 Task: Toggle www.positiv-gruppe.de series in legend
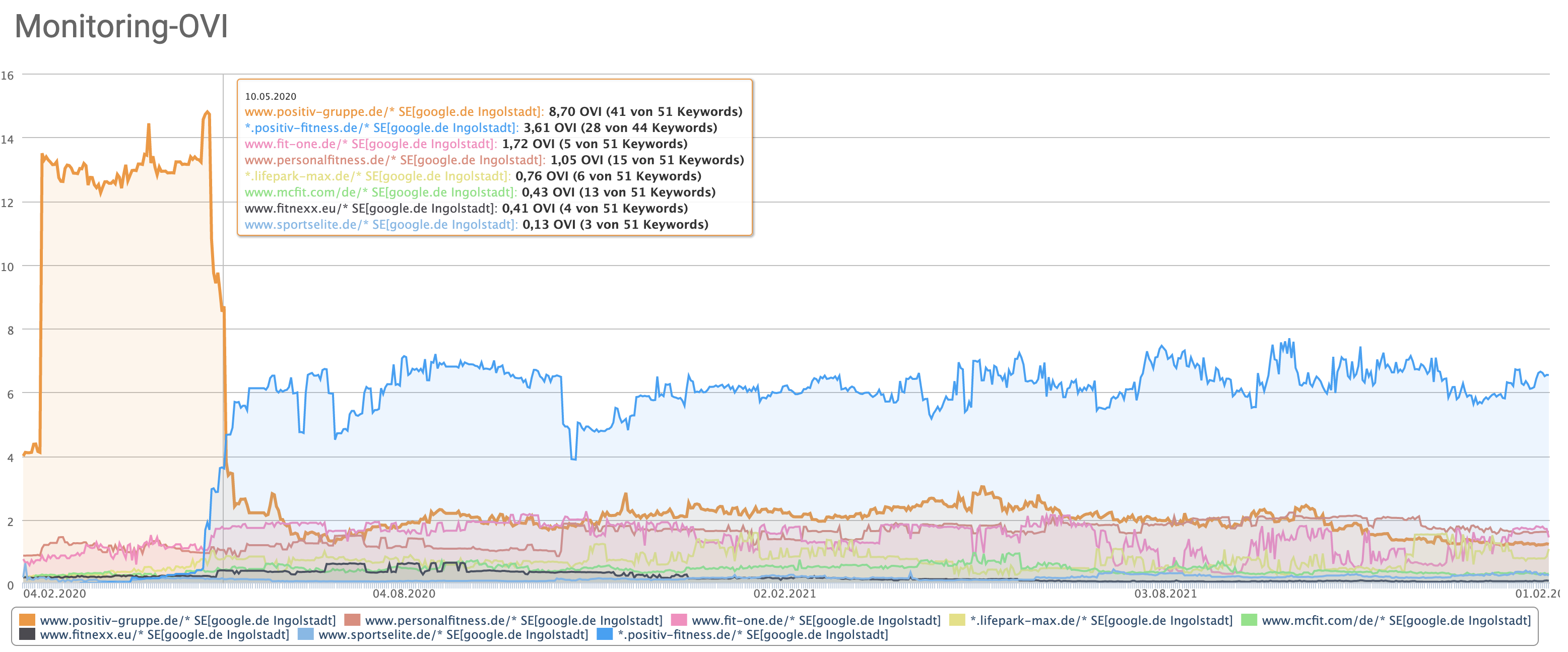coord(187,620)
